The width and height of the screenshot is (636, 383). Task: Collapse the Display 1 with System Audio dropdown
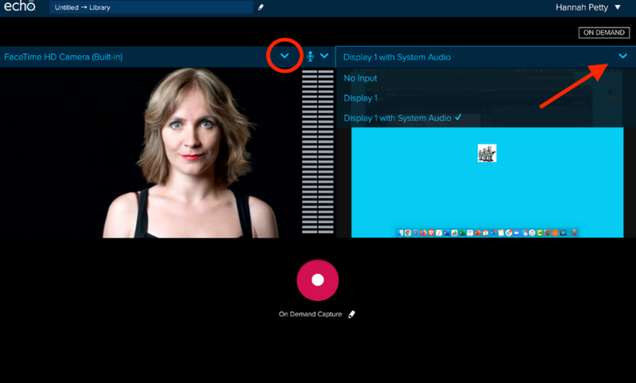623,56
